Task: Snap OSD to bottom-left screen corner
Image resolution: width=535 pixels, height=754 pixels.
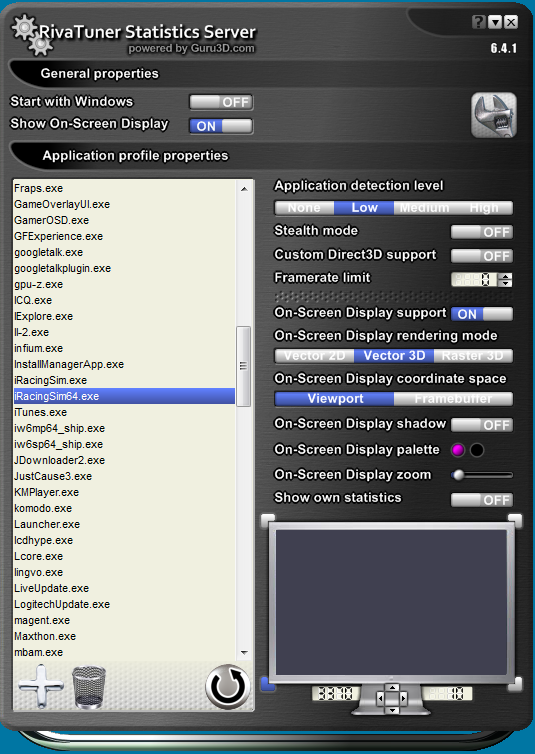Action: pyautogui.click(x=268, y=684)
